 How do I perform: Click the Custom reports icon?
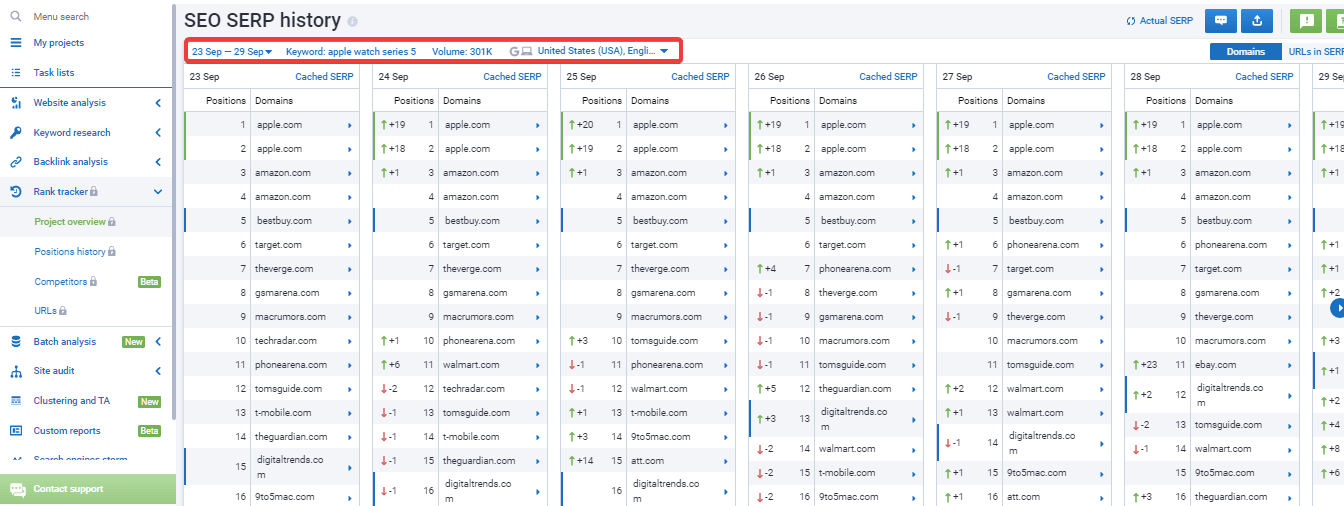coord(15,431)
